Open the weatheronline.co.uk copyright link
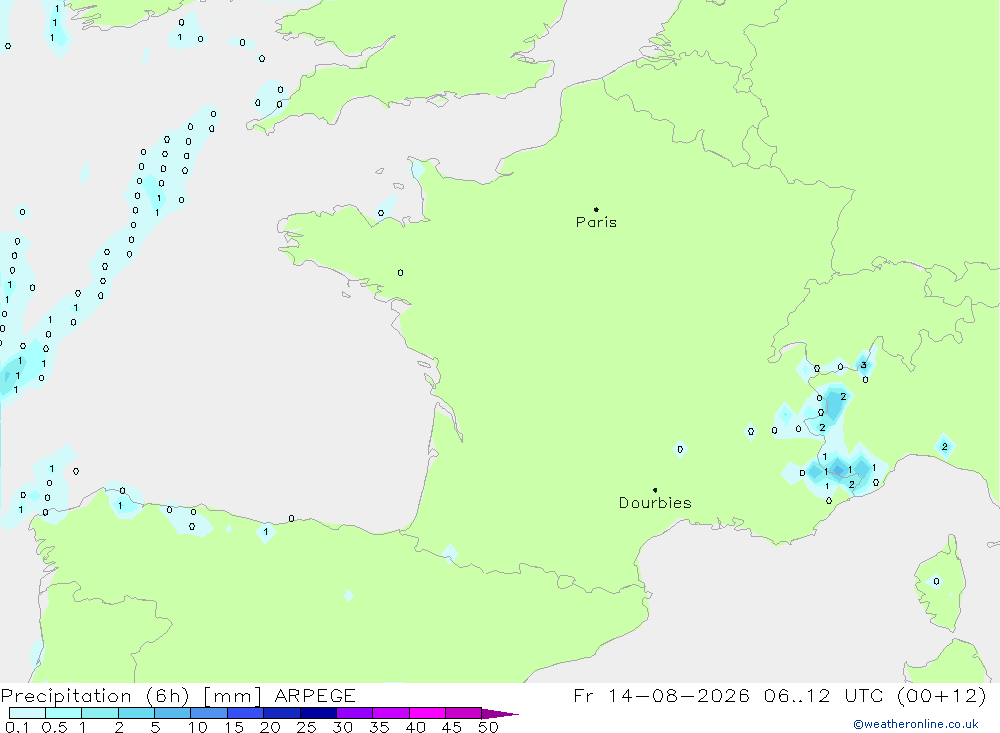This screenshot has height=733, width=1000. click(x=916, y=724)
